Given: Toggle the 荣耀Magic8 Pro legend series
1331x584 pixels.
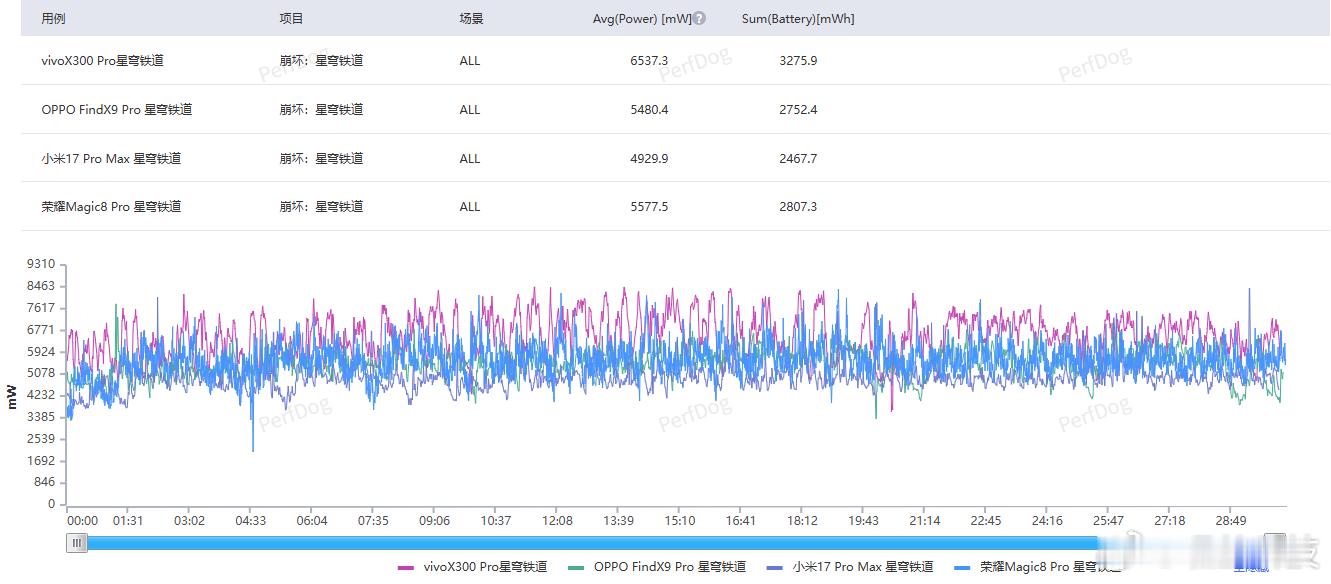Looking at the screenshot, I should (x=1038, y=566).
